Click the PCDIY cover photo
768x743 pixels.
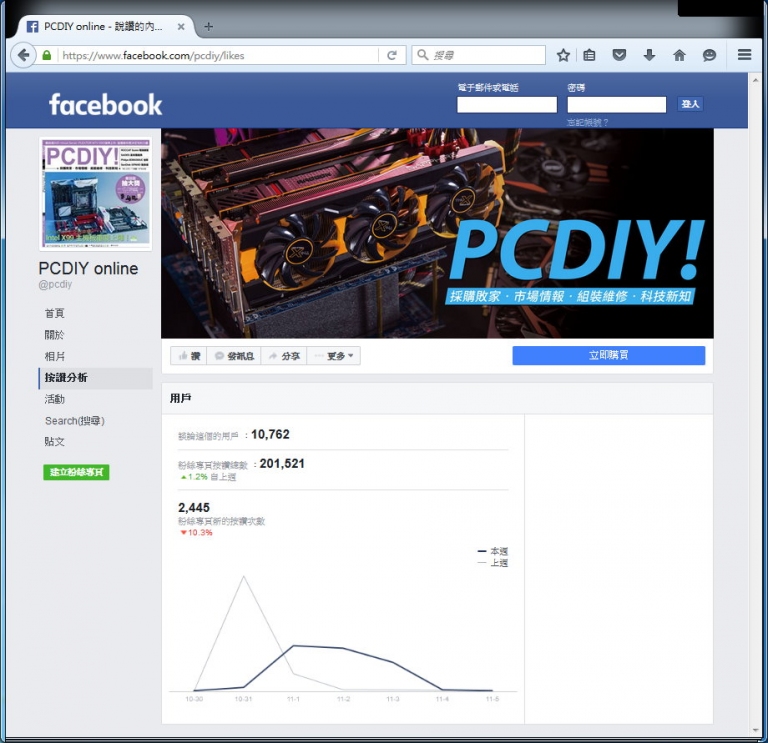tap(437, 233)
